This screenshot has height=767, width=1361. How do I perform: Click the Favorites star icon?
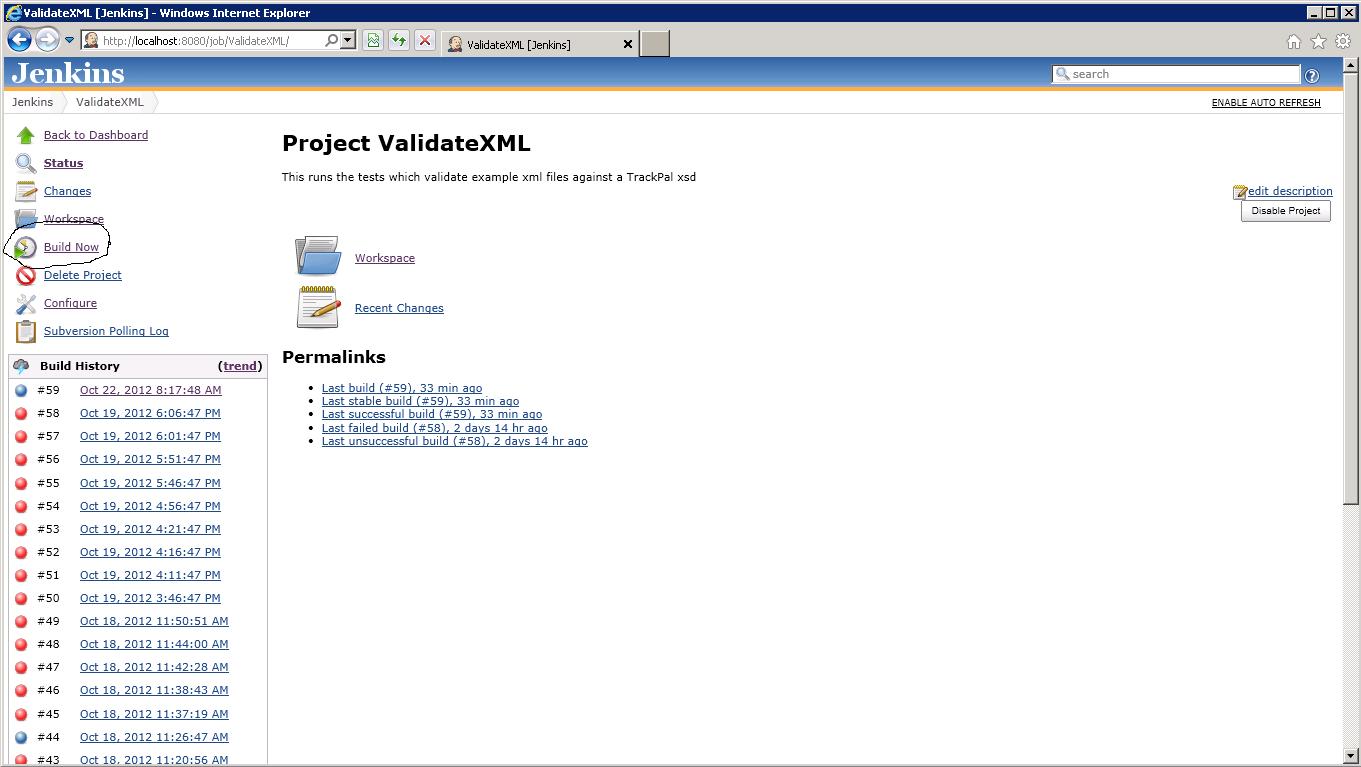[x=1319, y=42]
